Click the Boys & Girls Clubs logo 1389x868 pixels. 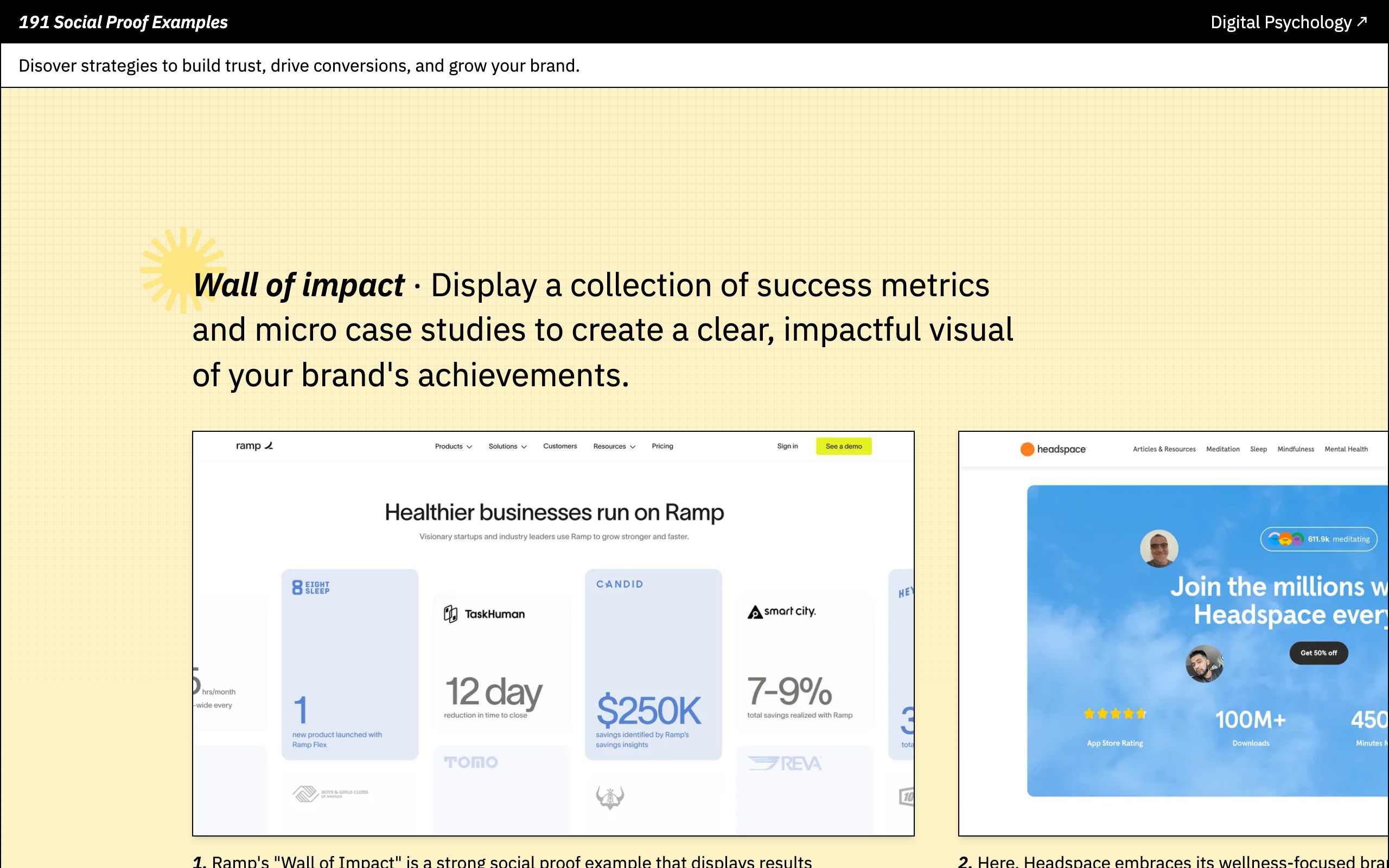tap(330, 794)
